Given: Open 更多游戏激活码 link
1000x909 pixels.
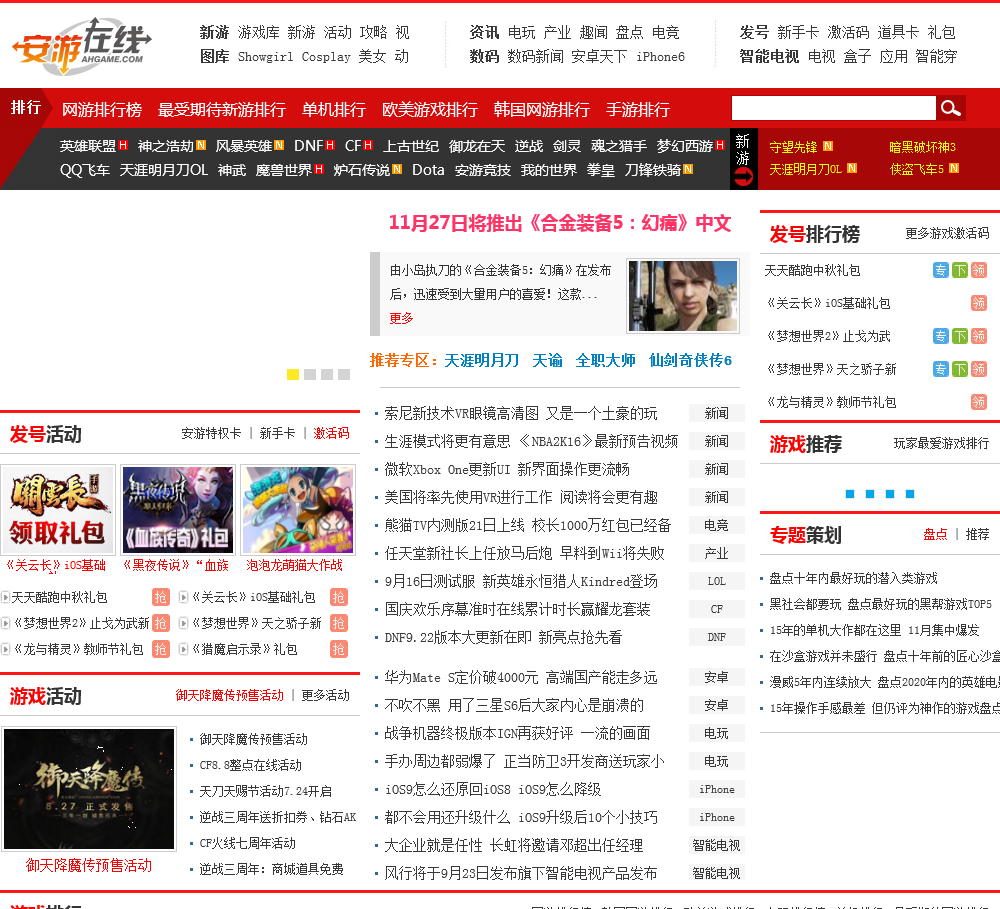Looking at the screenshot, I should 947,233.
